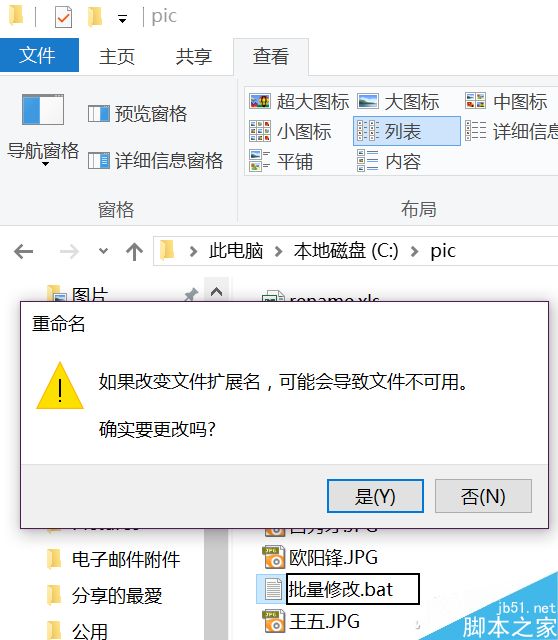Select Small icons (小图标) layout

(x=290, y=131)
